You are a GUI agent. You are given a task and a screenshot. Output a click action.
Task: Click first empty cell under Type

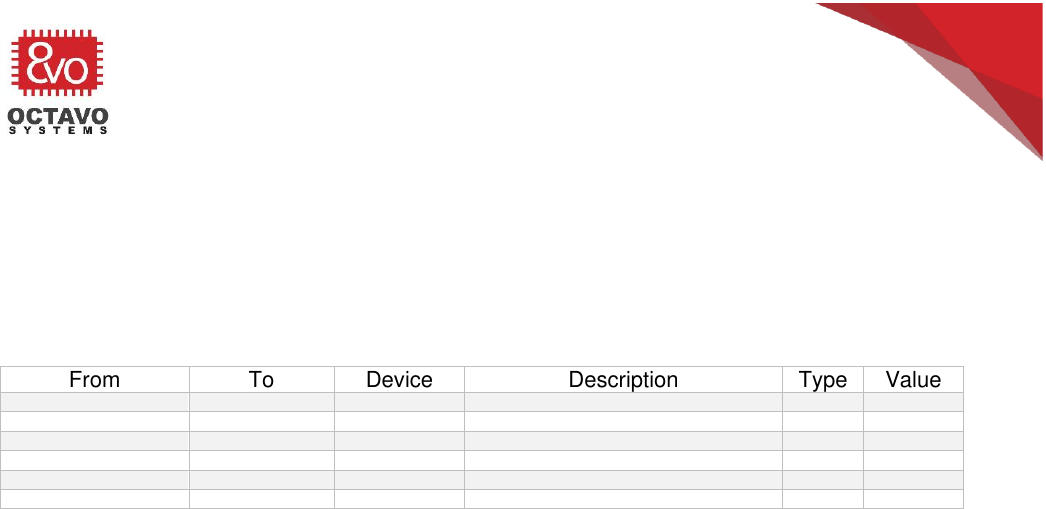823,402
